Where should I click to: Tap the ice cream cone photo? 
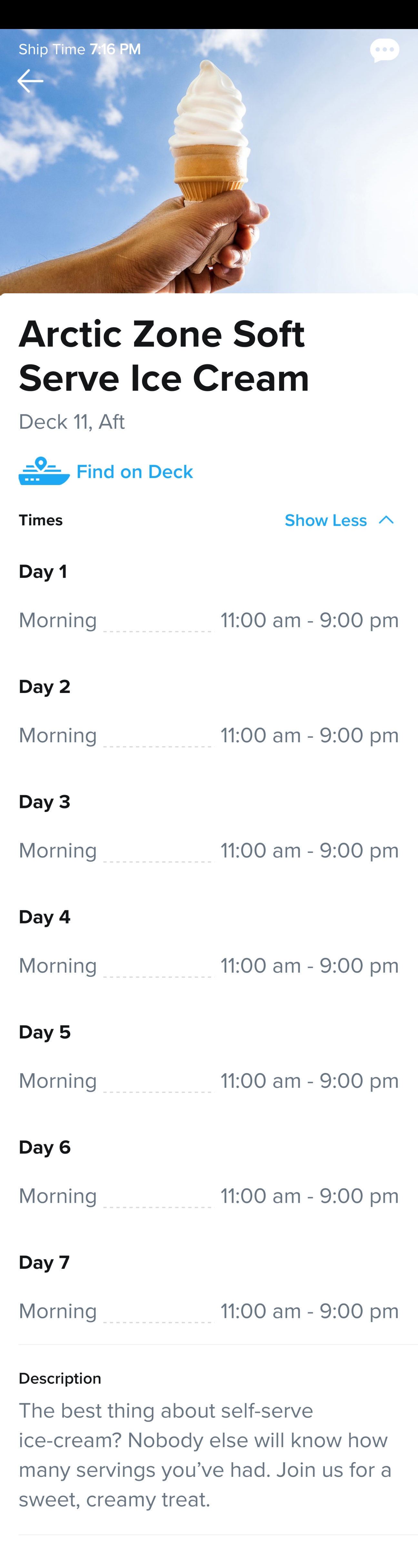[x=209, y=161]
